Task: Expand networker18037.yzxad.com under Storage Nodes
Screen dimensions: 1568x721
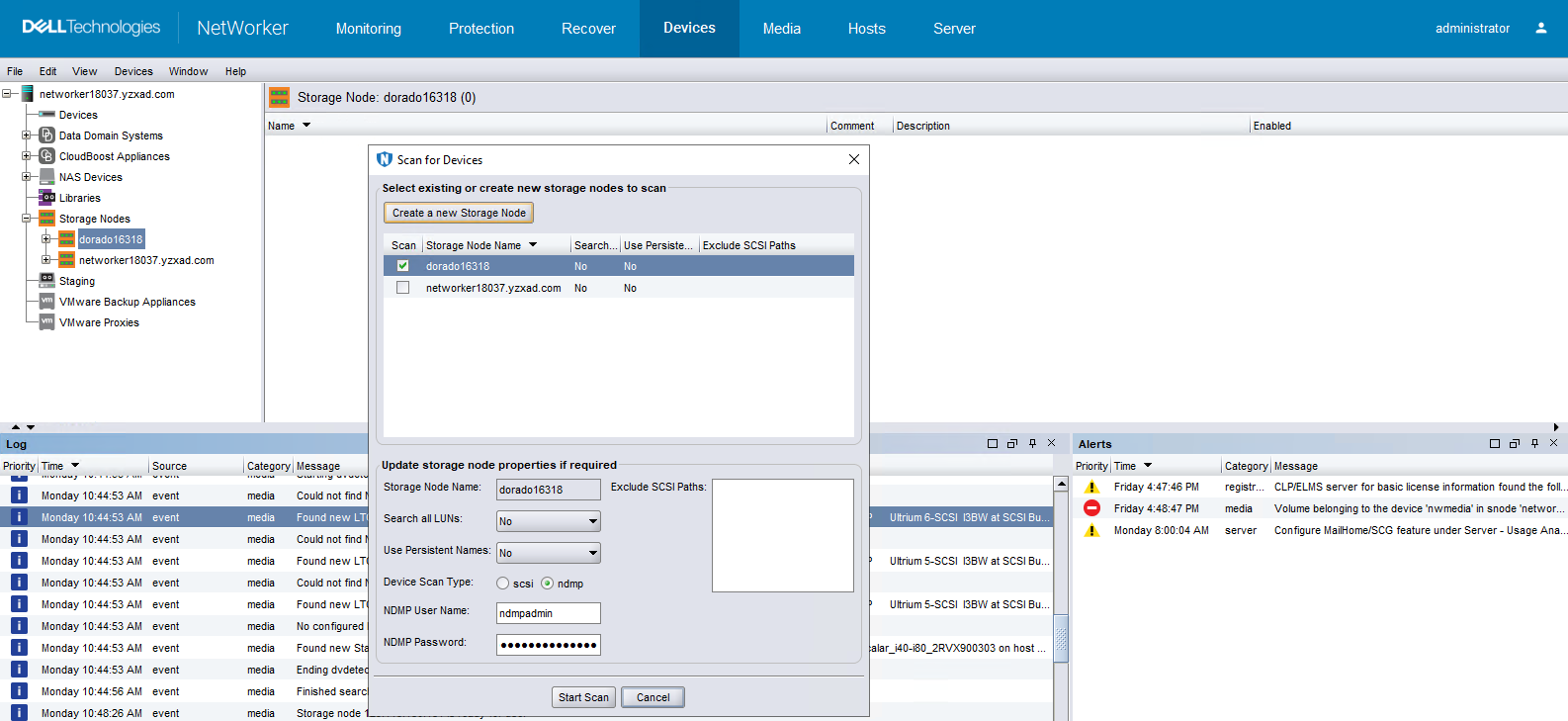Action: [x=45, y=260]
